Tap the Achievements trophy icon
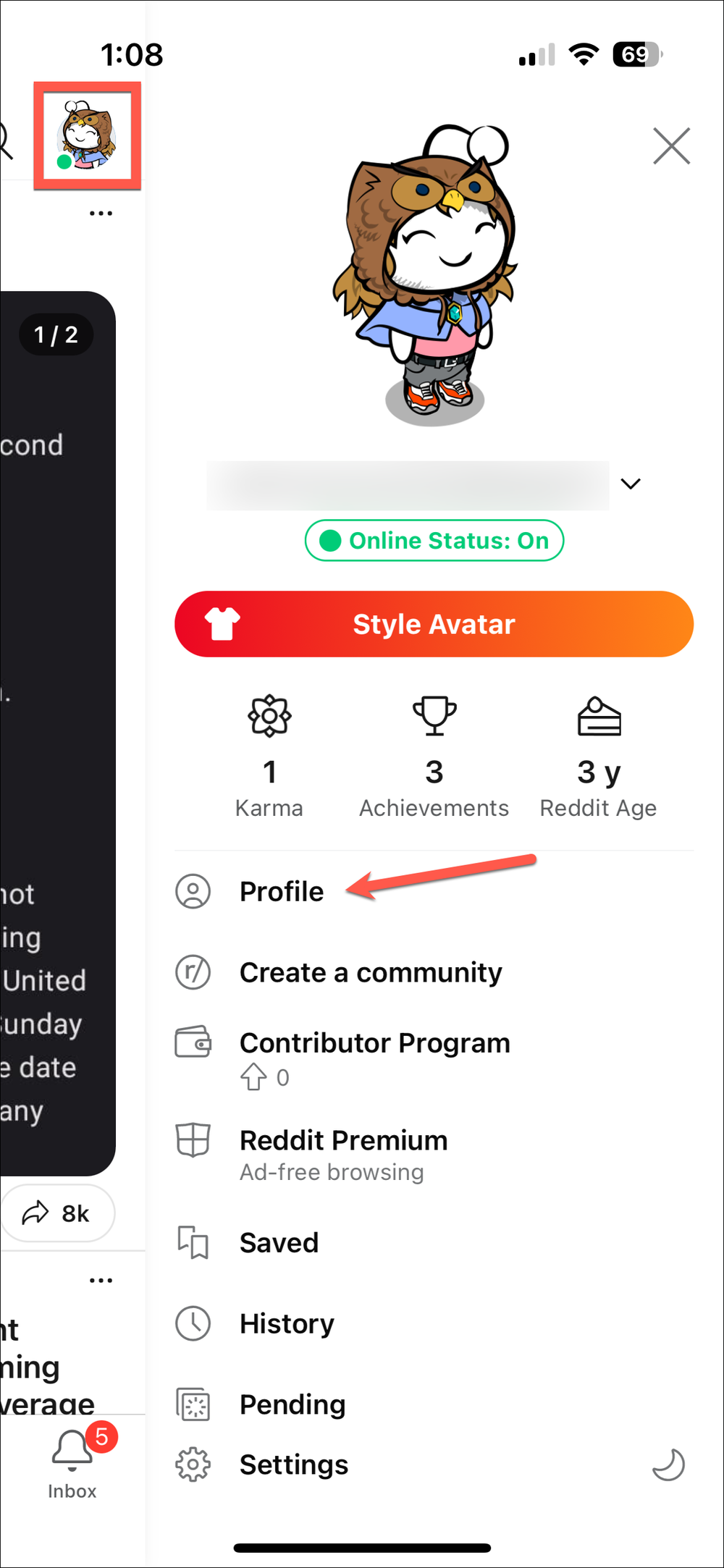The height and width of the screenshot is (1568, 724). tap(434, 717)
